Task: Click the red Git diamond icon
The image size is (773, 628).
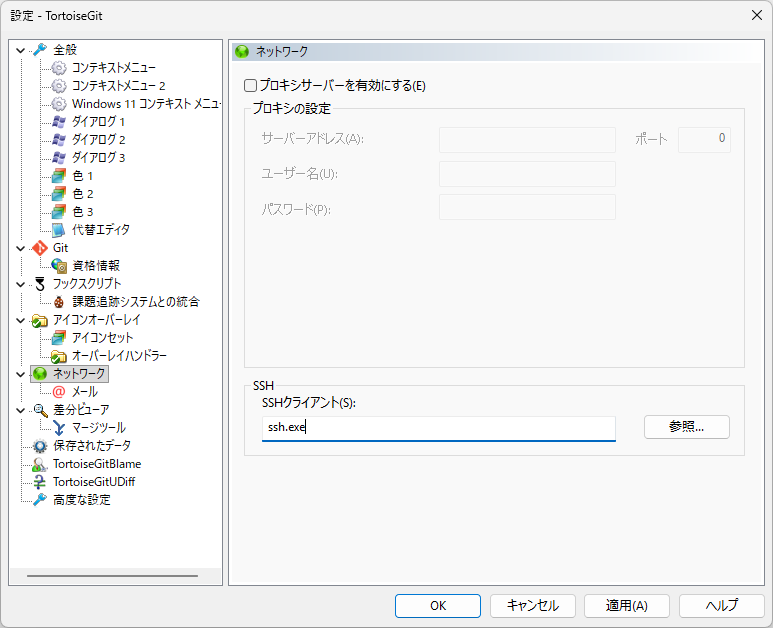Action: [x=40, y=248]
